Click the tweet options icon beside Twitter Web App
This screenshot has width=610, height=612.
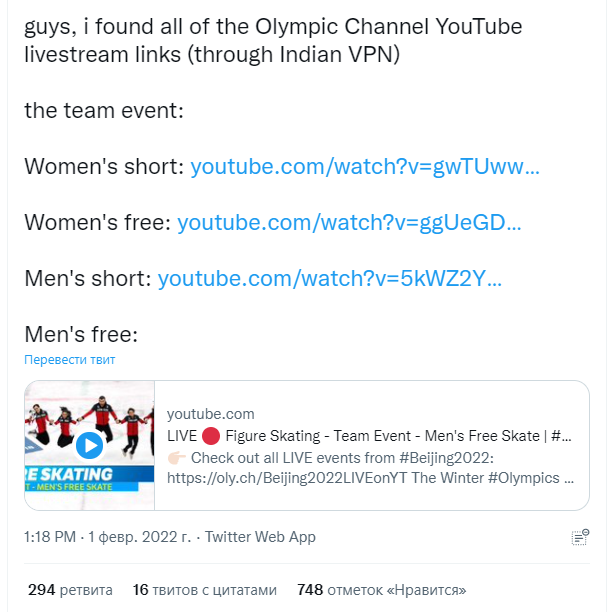point(579,538)
